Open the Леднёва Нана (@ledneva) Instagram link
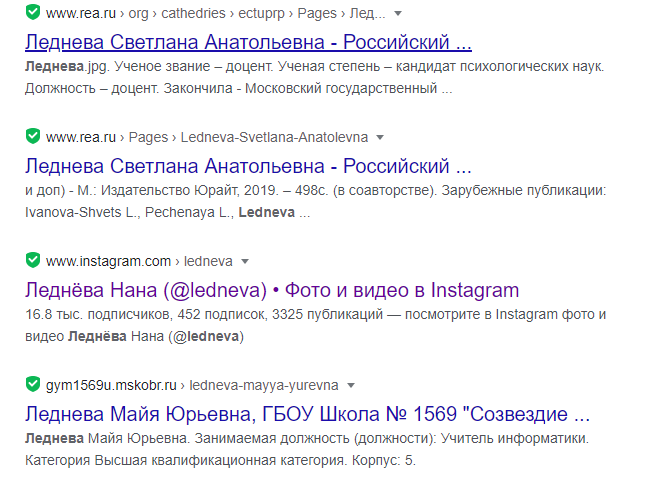647x480 pixels. 271,290
